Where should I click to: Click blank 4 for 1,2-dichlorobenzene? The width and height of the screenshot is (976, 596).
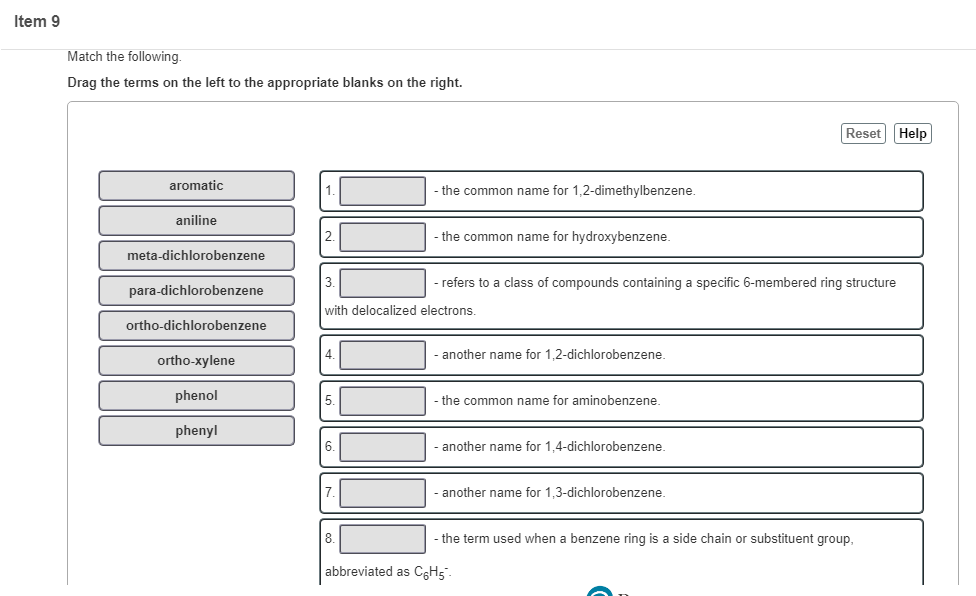tap(383, 355)
